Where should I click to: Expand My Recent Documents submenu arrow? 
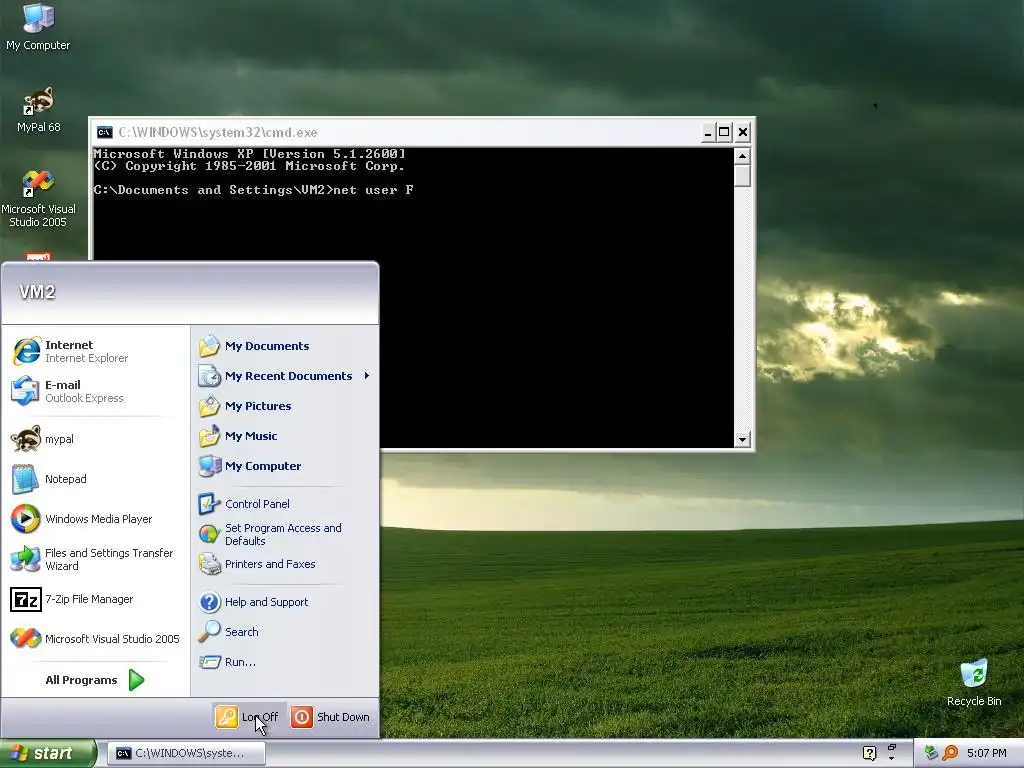coord(367,376)
